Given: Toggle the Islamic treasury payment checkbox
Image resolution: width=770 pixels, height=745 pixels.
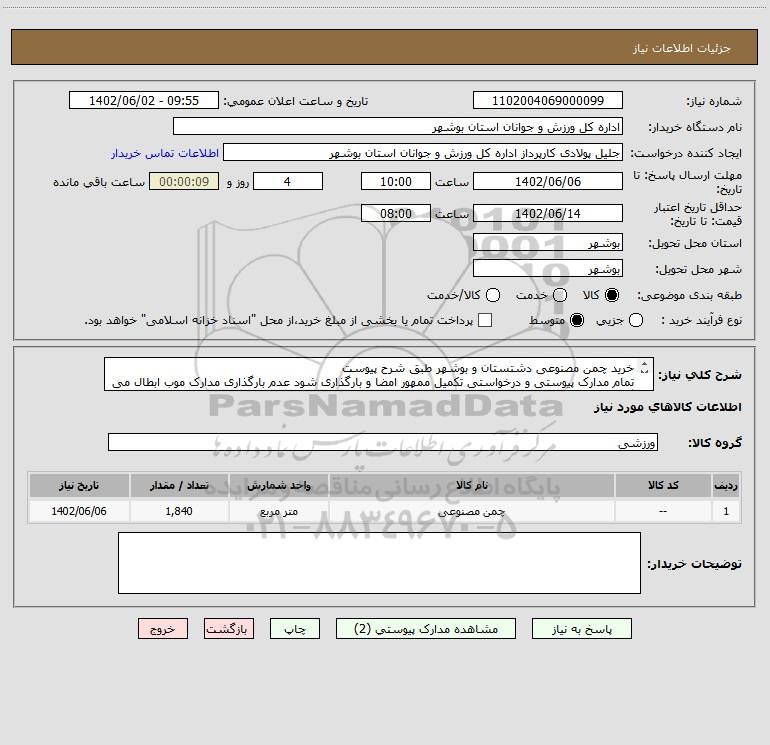Looking at the screenshot, I should 485,320.
